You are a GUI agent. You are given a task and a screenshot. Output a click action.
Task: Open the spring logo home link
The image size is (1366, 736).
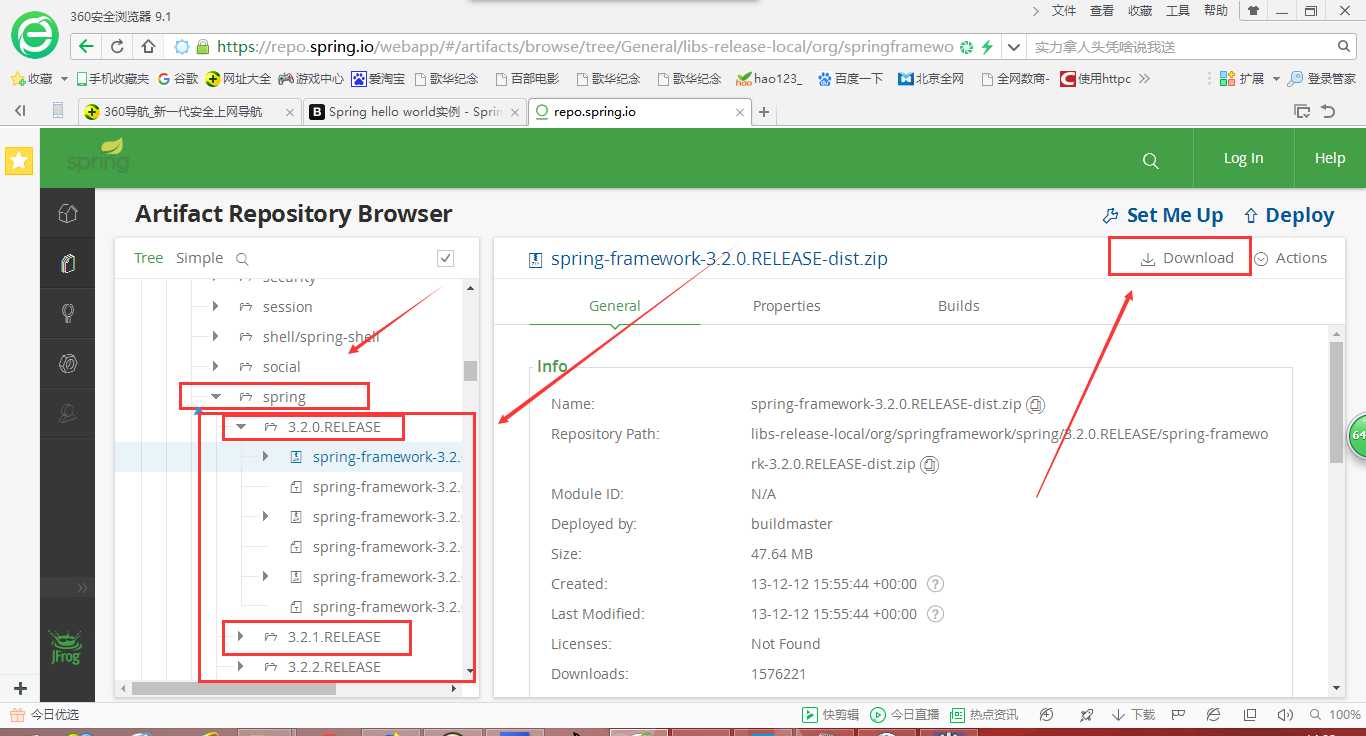pyautogui.click(x=98, y=157)
